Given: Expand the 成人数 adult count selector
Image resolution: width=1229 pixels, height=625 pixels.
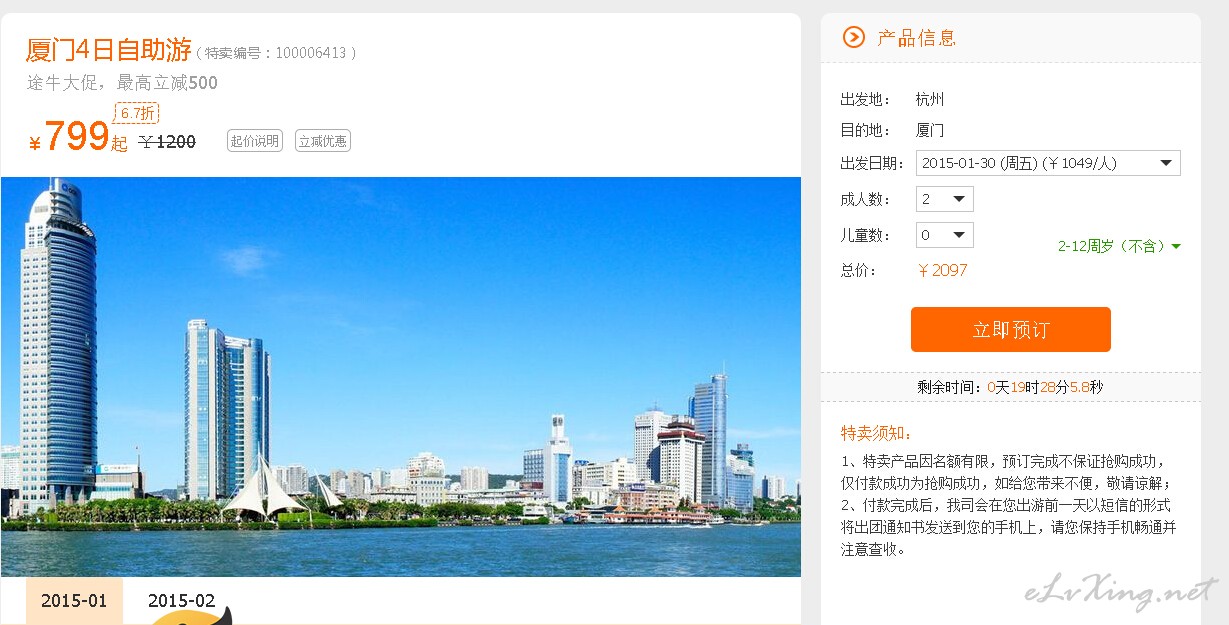Looking at the screenshot, I should click(x=944, y=199).
